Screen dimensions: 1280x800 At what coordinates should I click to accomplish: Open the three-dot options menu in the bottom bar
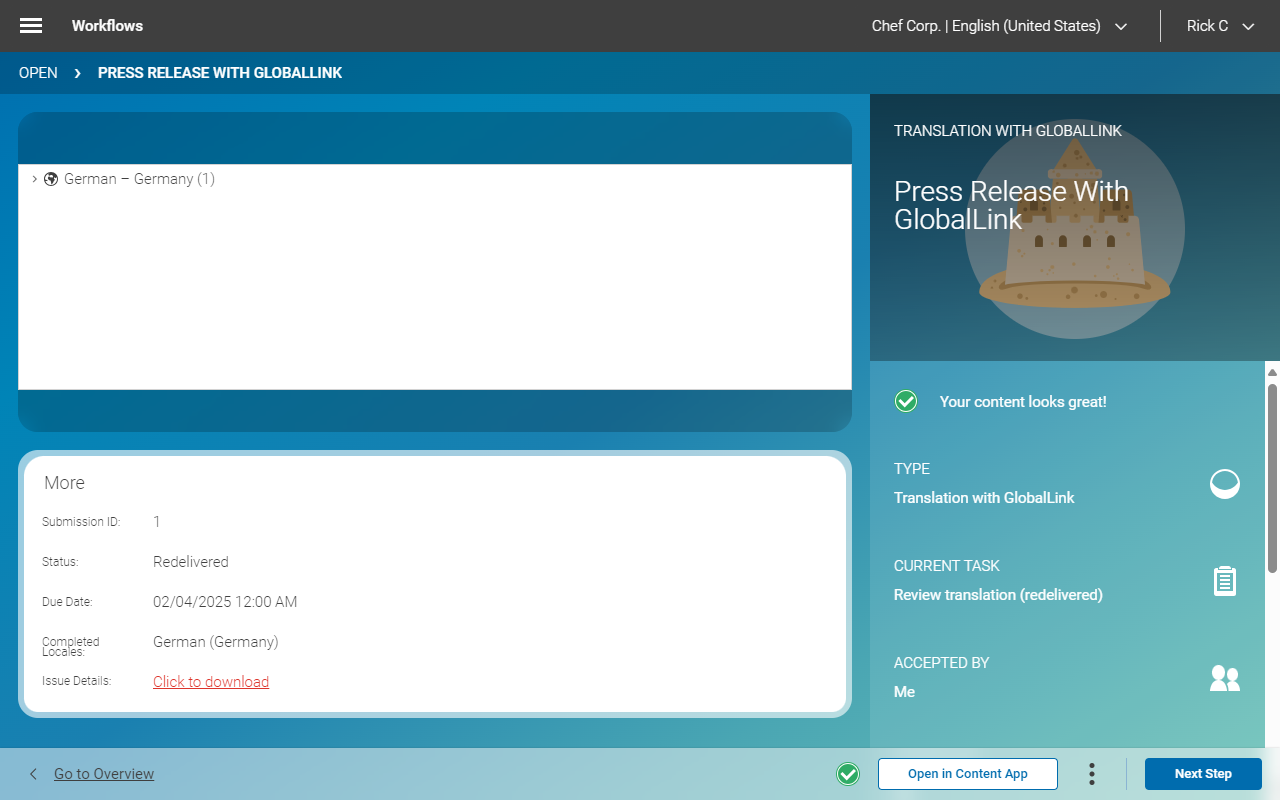pyautogui.click(x=1092, y=773)
